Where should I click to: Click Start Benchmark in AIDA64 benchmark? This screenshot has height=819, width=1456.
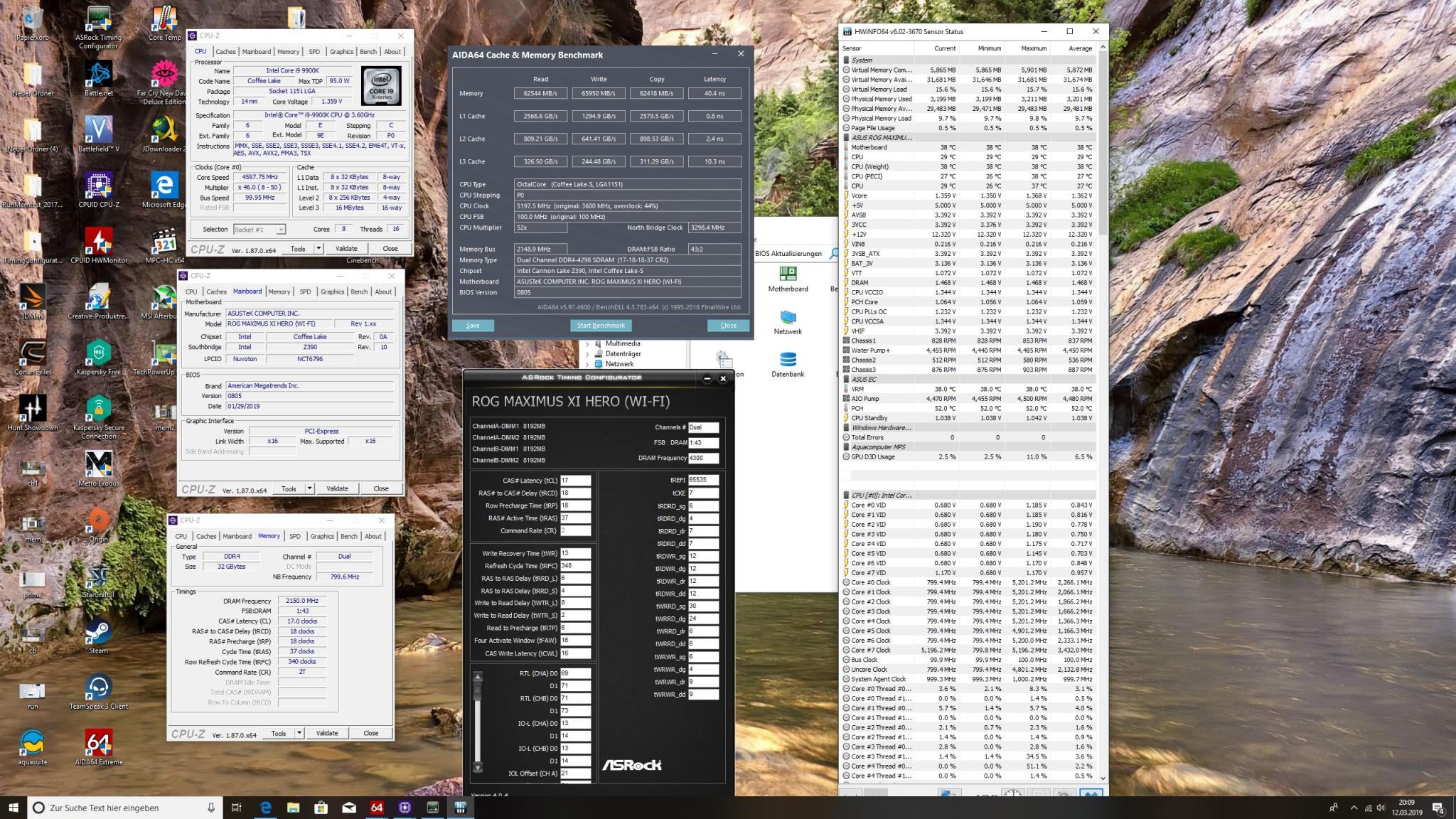tap(601, 326)
